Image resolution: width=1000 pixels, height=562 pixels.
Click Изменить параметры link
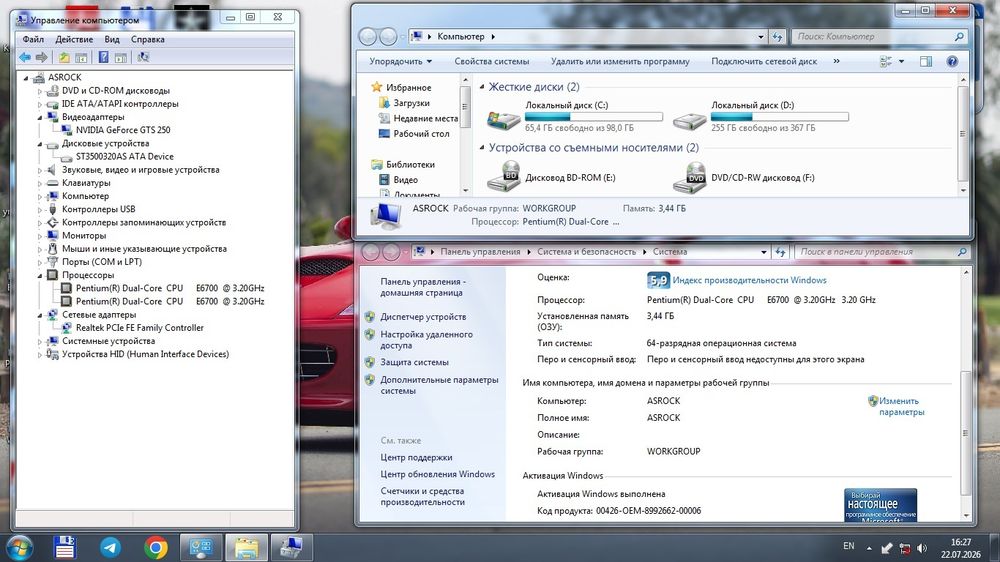[901, 406]
